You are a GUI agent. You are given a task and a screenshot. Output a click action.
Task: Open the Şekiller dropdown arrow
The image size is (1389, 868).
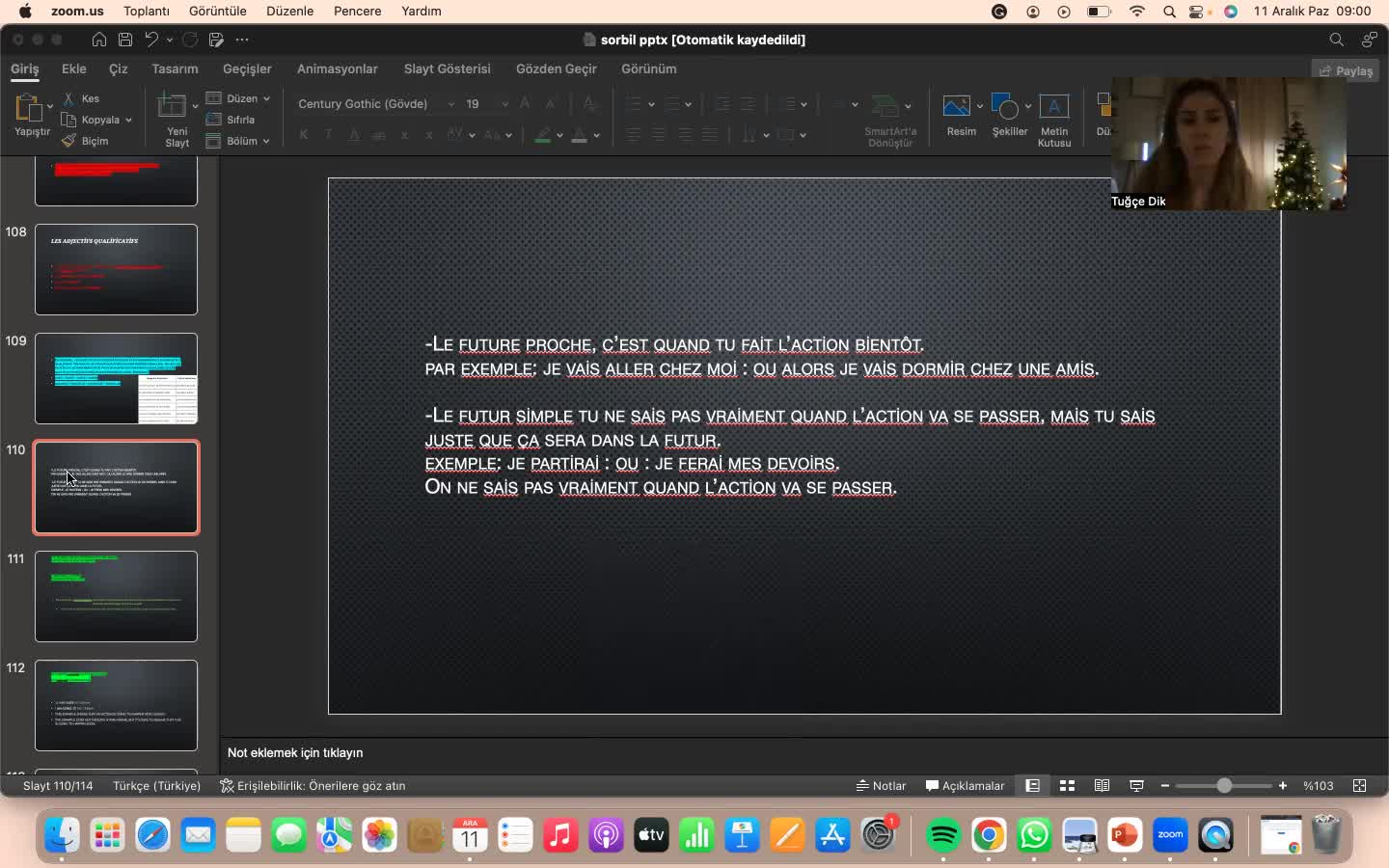pos(1028,106)
